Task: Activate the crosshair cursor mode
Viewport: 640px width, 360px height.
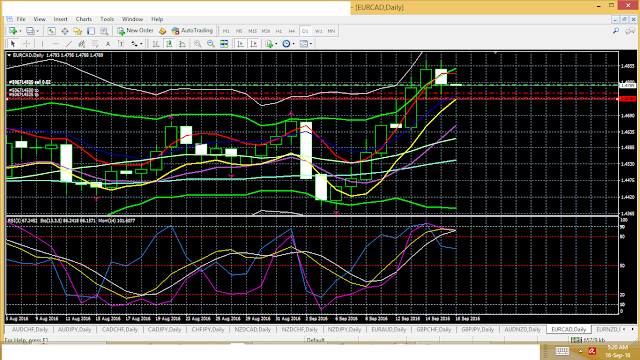Action: pyautogui.click(x=26, y=44)
